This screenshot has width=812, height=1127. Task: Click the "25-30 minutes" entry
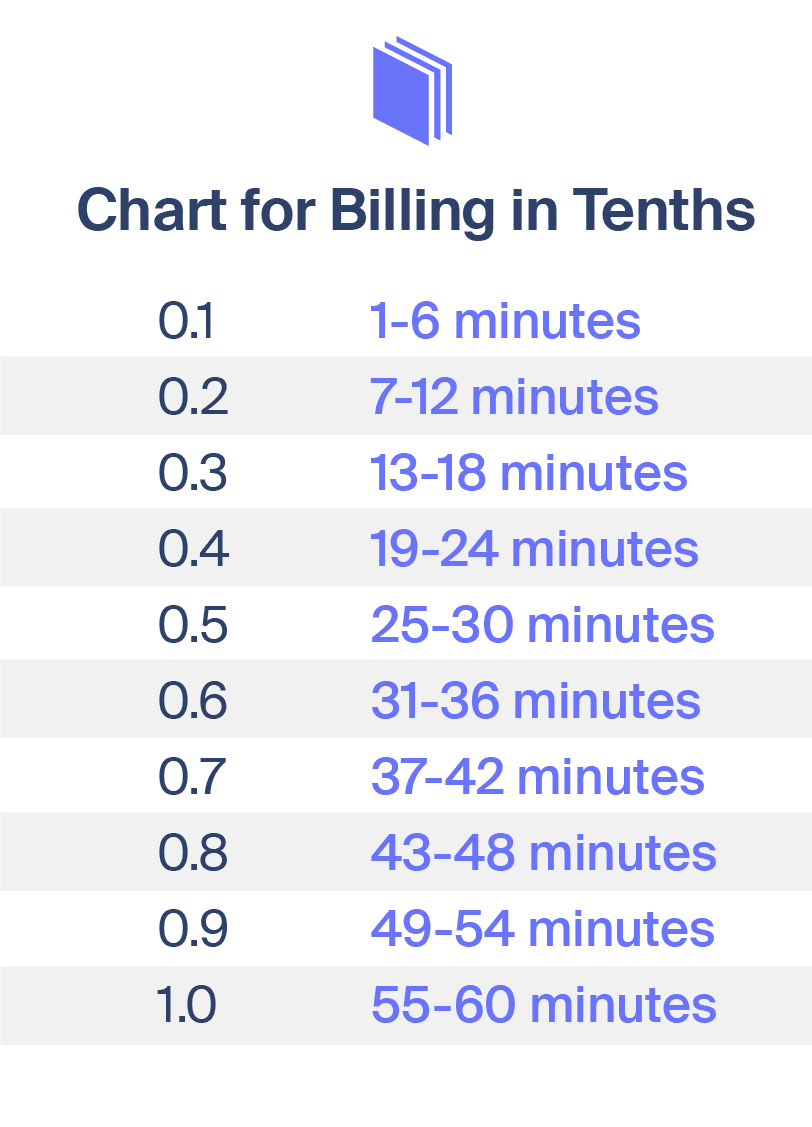click(542, 626)
